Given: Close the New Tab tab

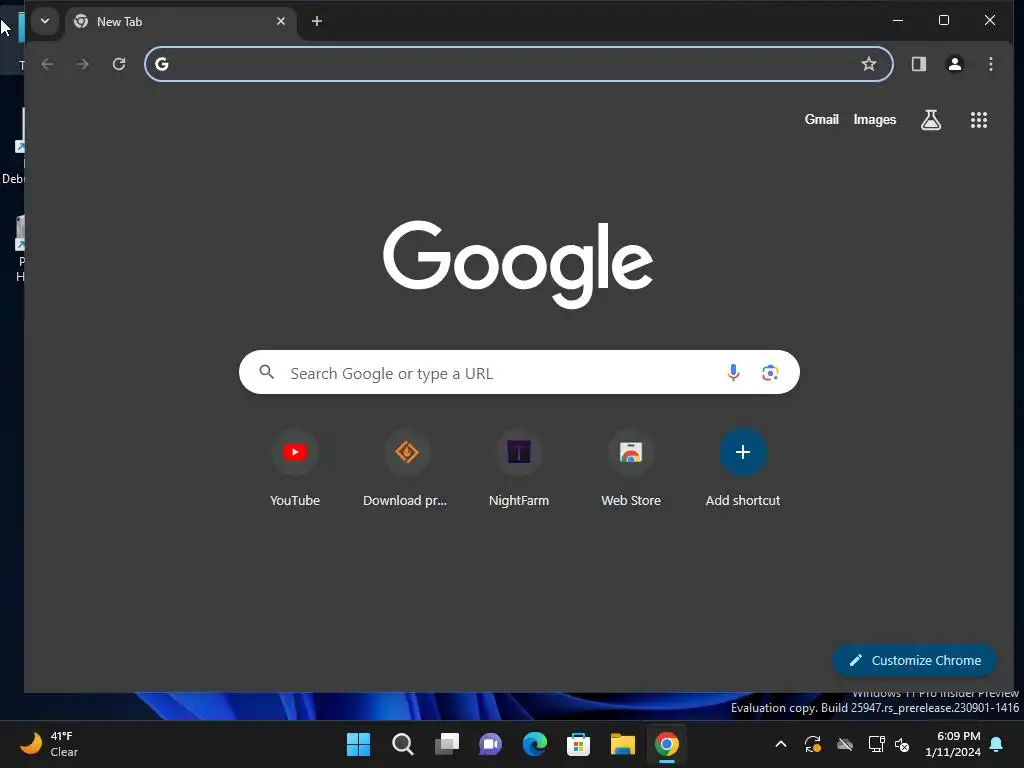Looking at the screenshot, I should click(281, 22).
